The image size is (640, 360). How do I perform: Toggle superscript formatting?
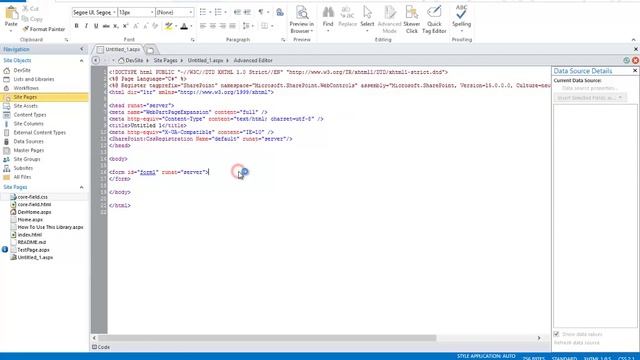tap(126, 26)
